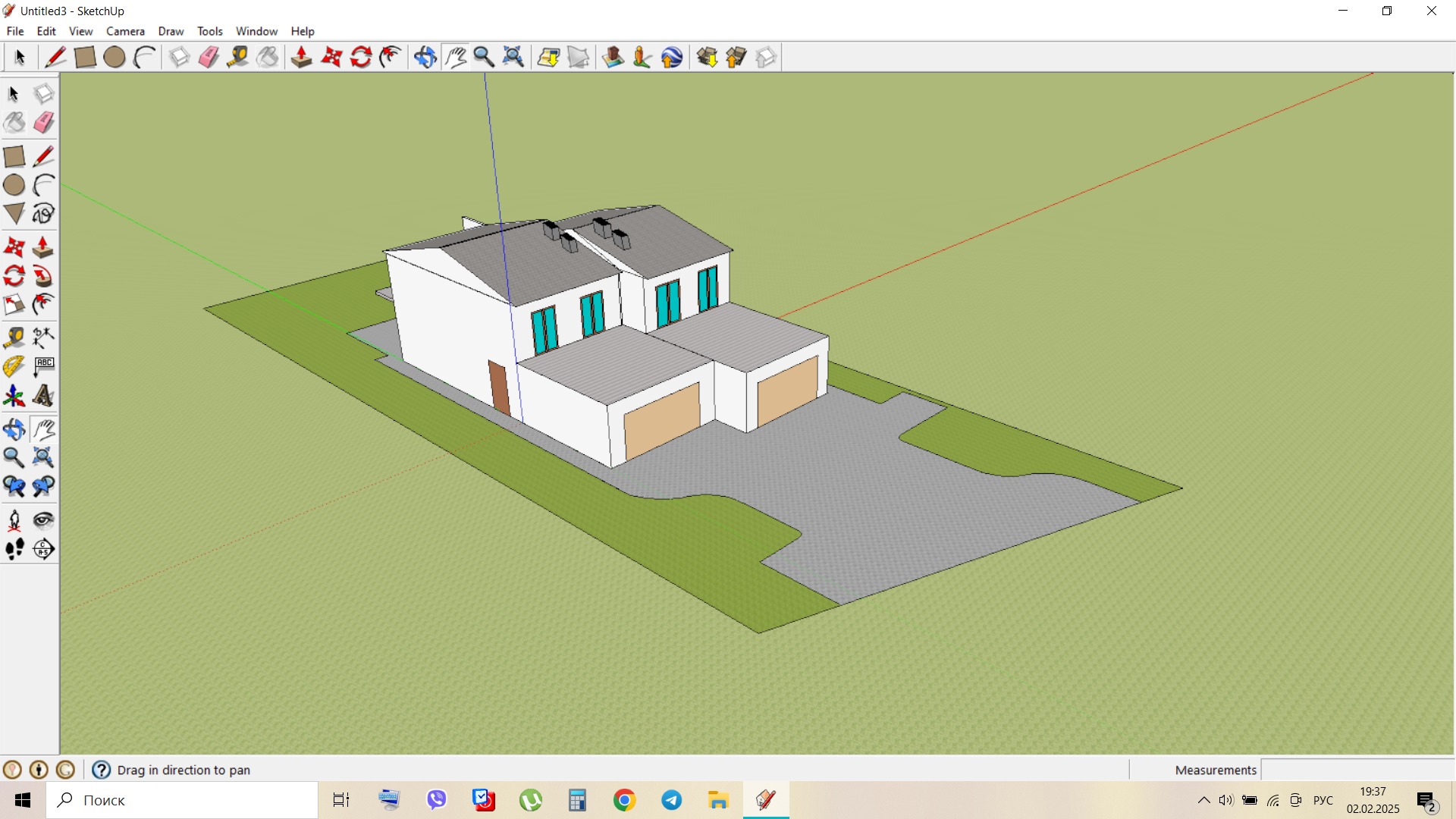Activate the Zoom Extents tool
1456x819 pixels.
(x=43, y=457)
